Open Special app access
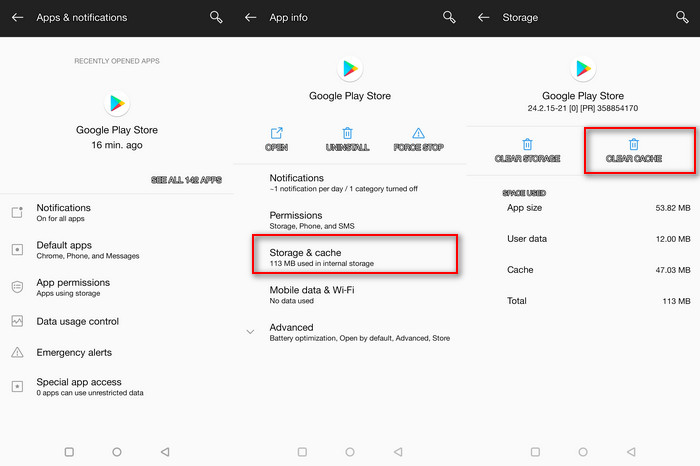 click(117, 387)
